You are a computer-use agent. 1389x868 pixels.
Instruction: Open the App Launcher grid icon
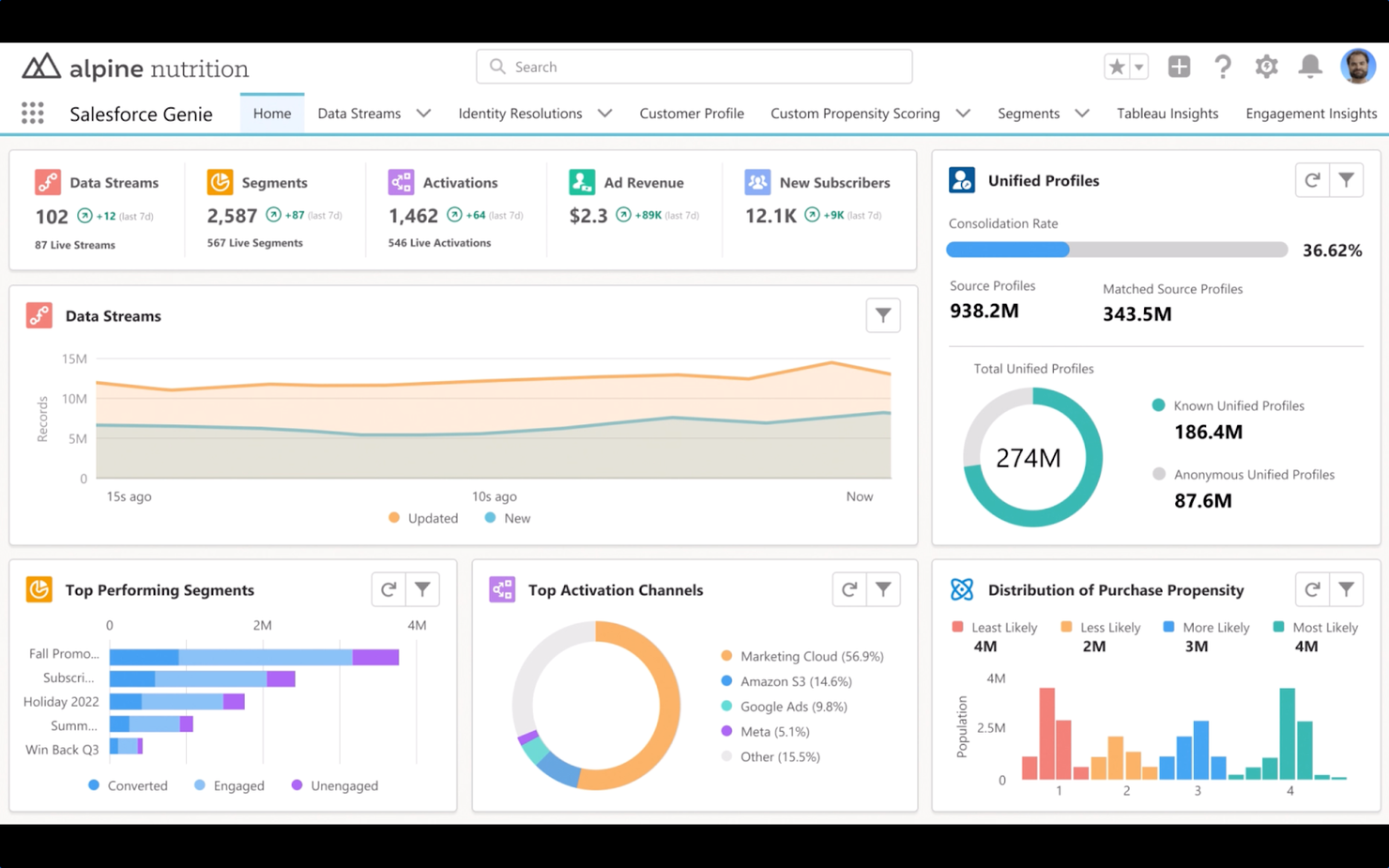click(x=33, y=114)
